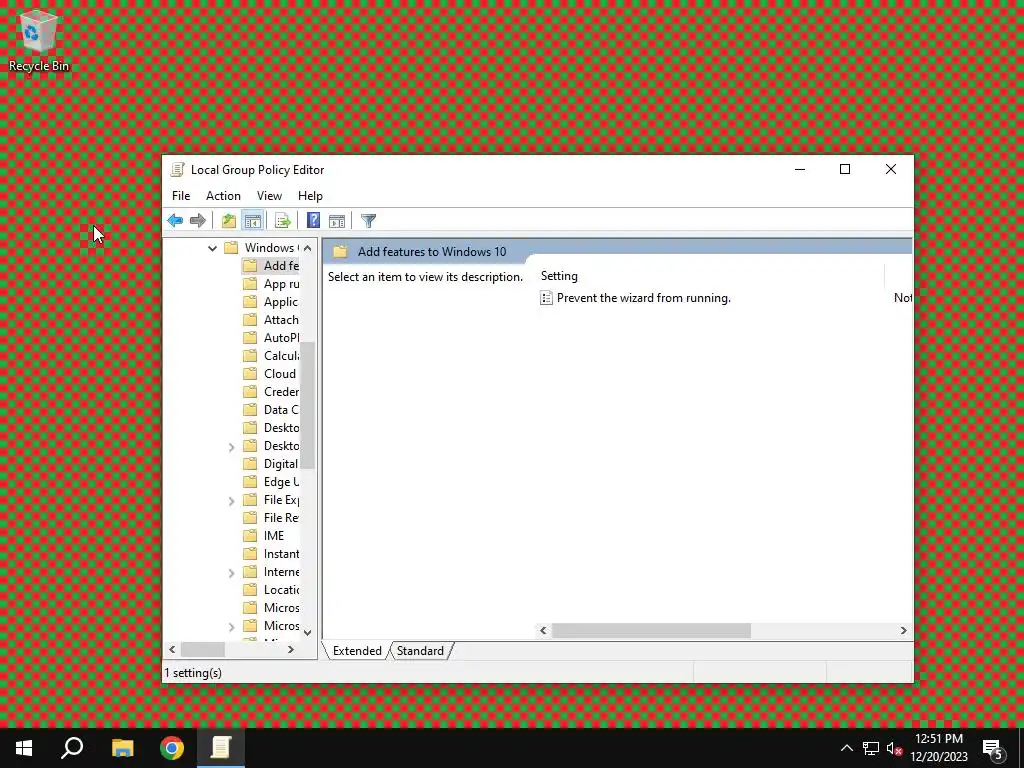Select the 'Locatio' tree folder
The height and width of the screenshot is (768, 1024).
pyautogui.click(x=281, y=590)
